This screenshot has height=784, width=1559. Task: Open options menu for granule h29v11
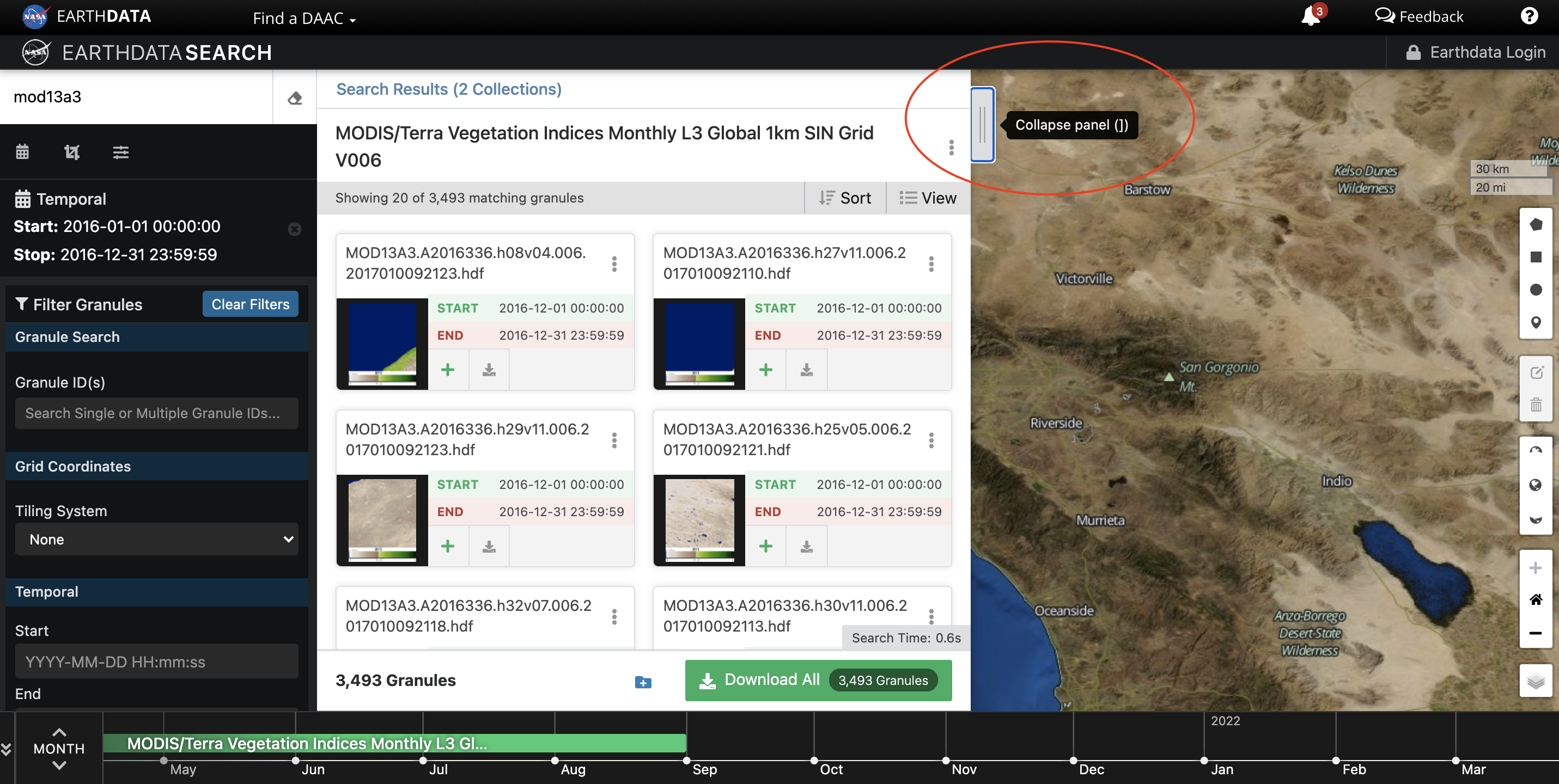click(x=614, y=440)
